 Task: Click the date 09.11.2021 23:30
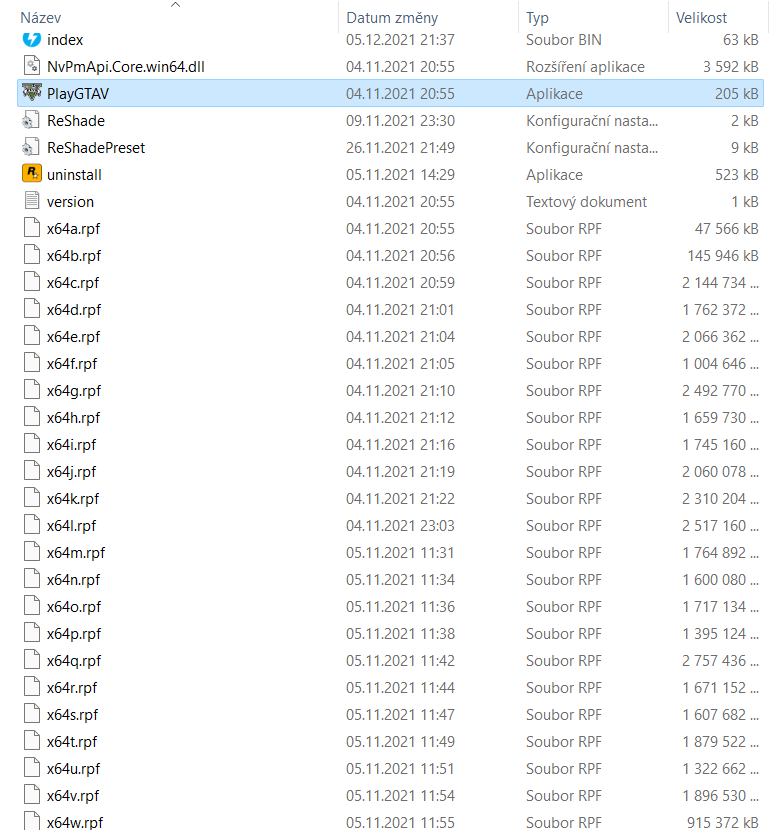tap(400, 121)
